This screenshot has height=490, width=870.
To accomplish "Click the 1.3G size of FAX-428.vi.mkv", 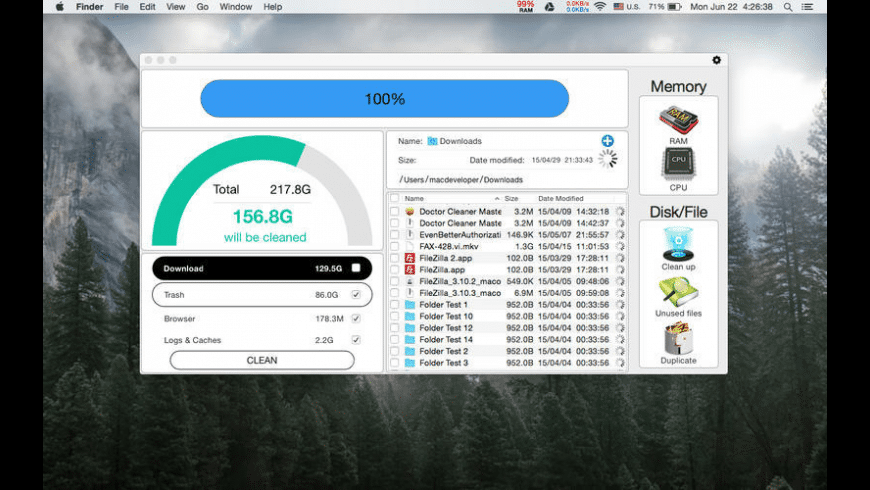I will [x=524, y=246].
